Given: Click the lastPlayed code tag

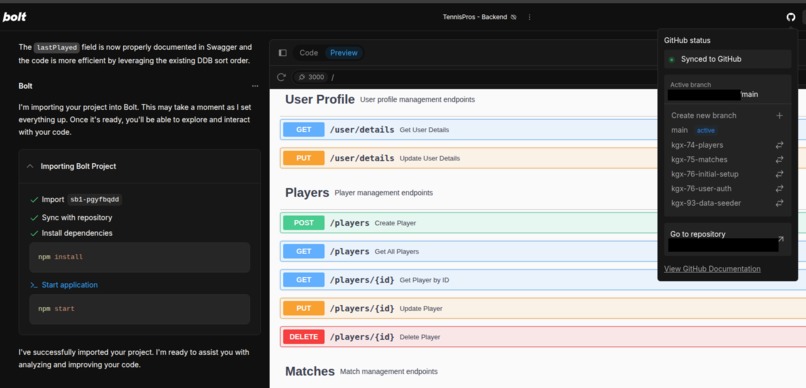Looking at the screenshot, I should coord(57,47).
